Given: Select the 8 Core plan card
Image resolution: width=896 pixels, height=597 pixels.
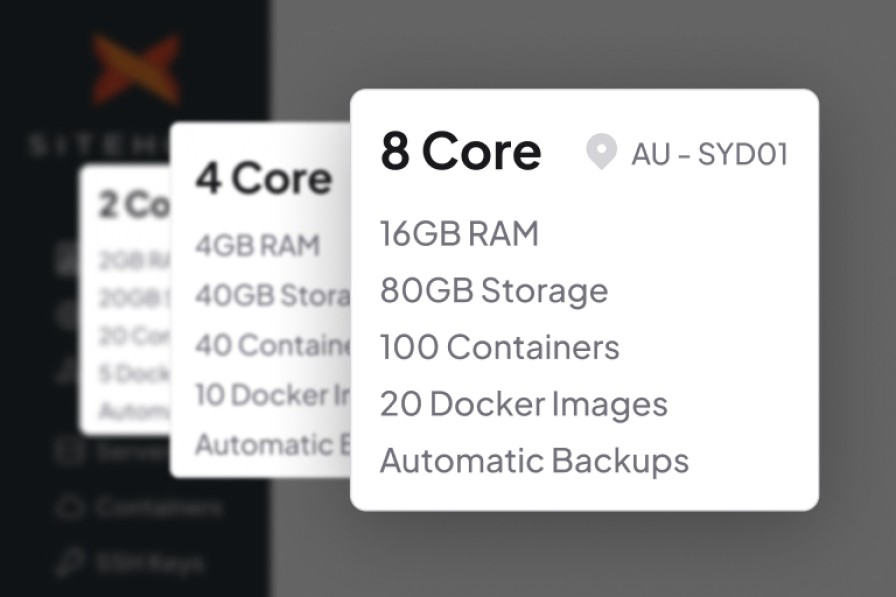Looking at the screenshot, I should point(585,300).
